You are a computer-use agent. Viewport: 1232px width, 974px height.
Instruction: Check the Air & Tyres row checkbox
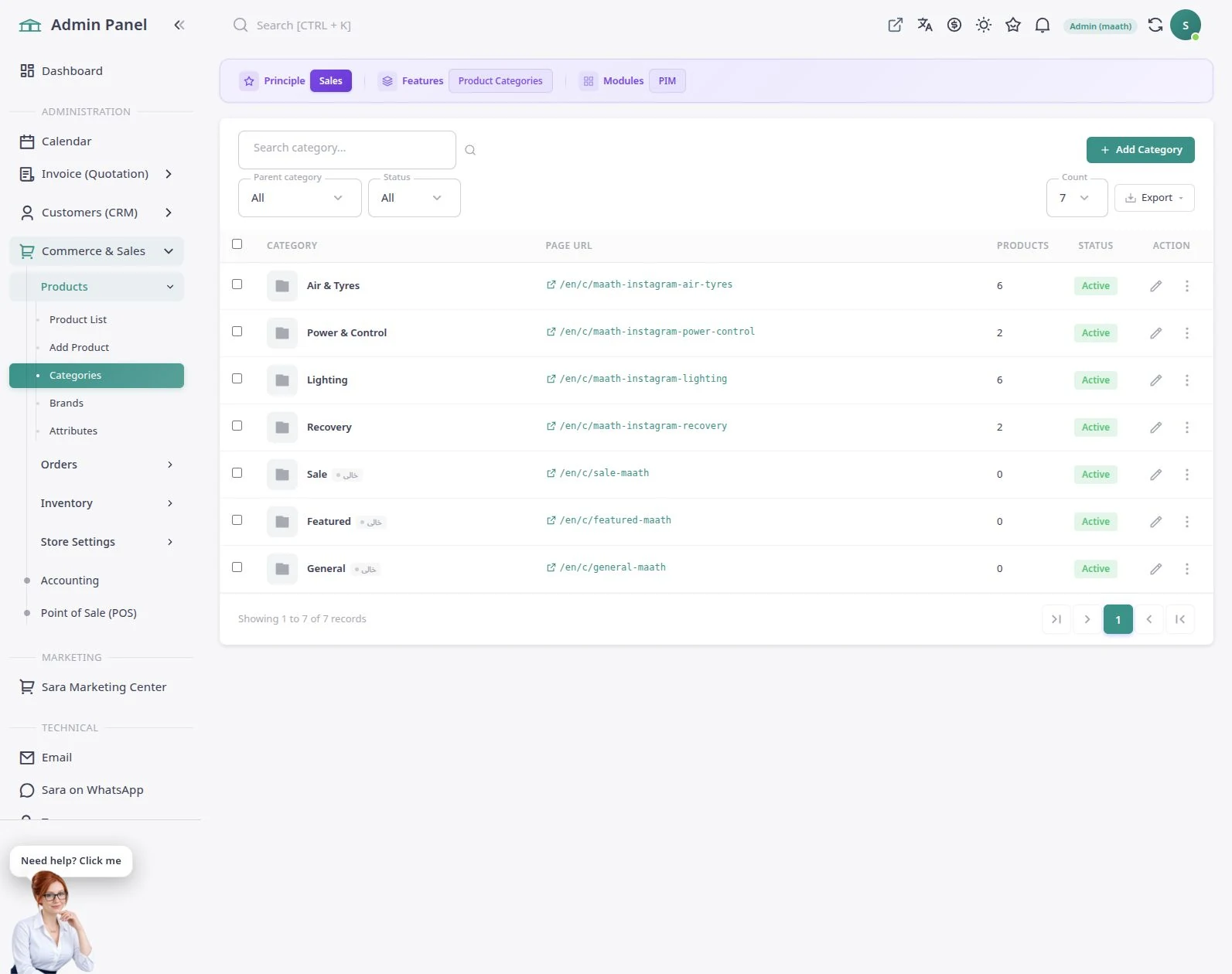(237, 284)
